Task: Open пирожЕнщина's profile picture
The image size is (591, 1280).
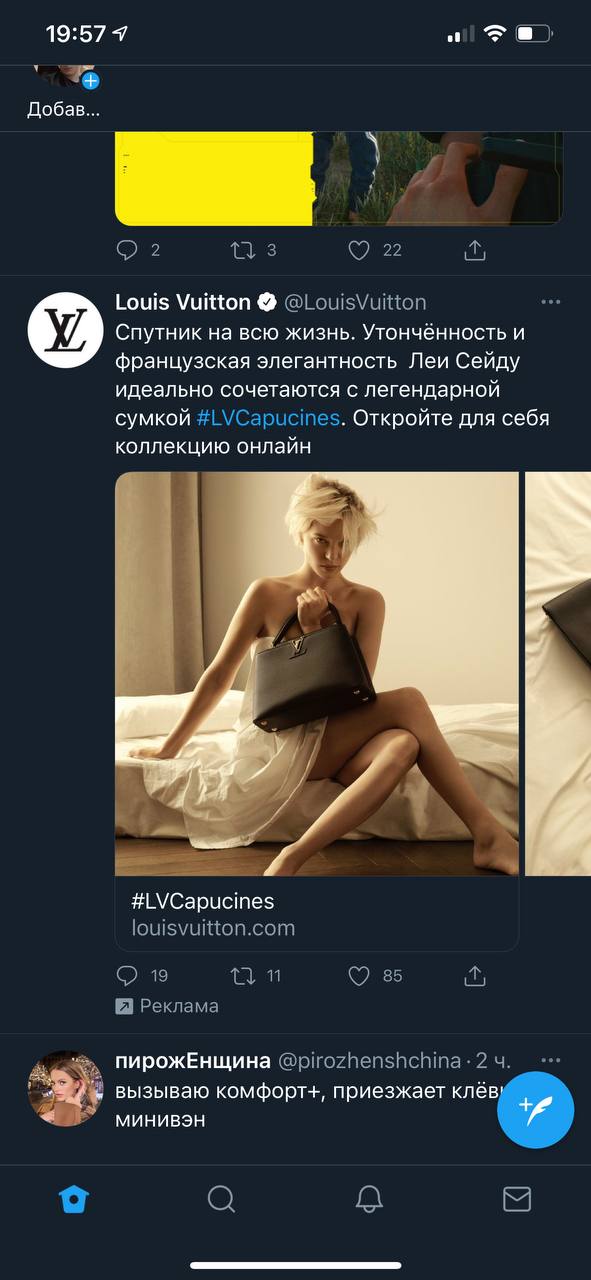Action: click(65, 1088)
